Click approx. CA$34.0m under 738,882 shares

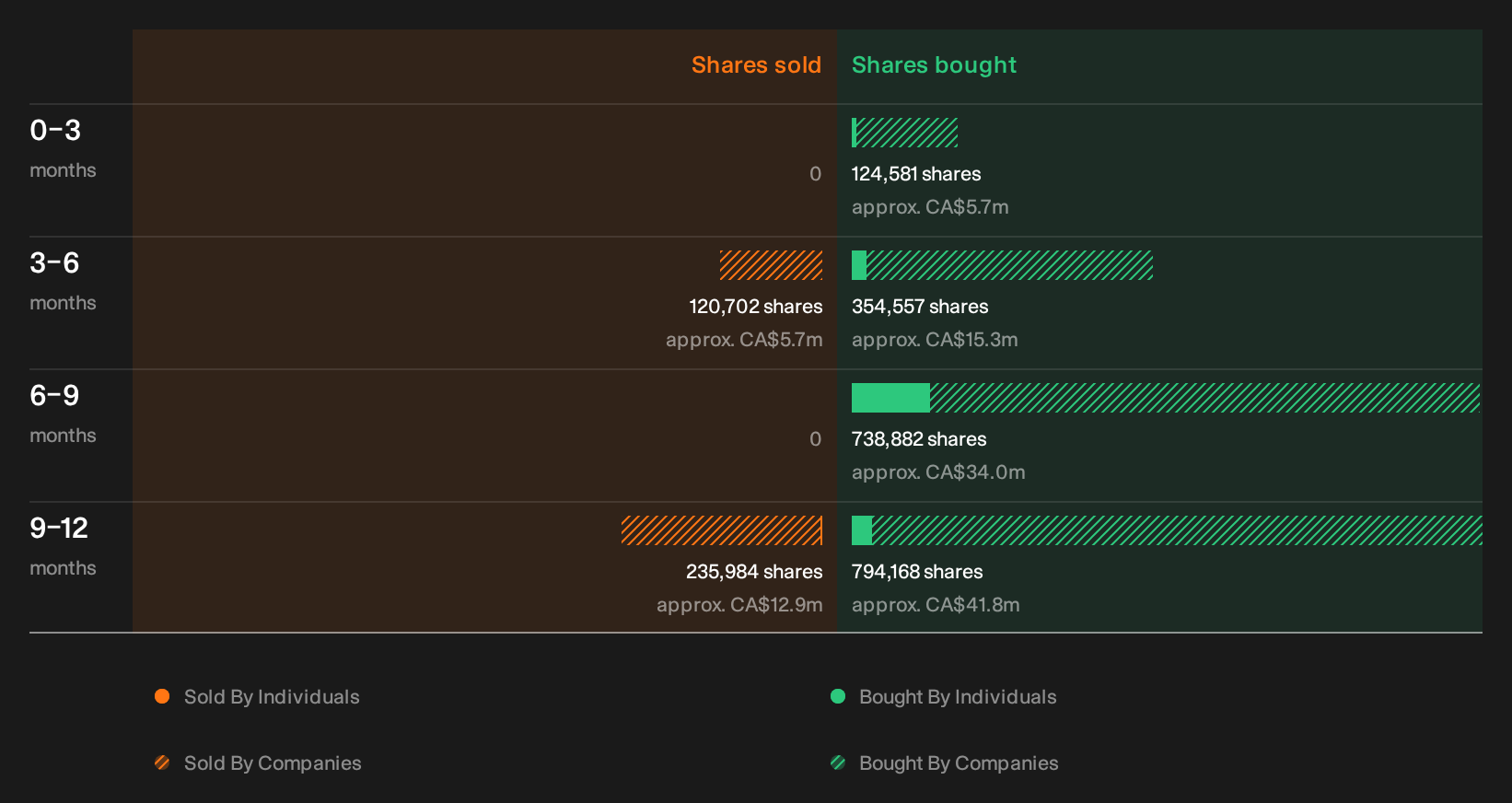point(938,472)
